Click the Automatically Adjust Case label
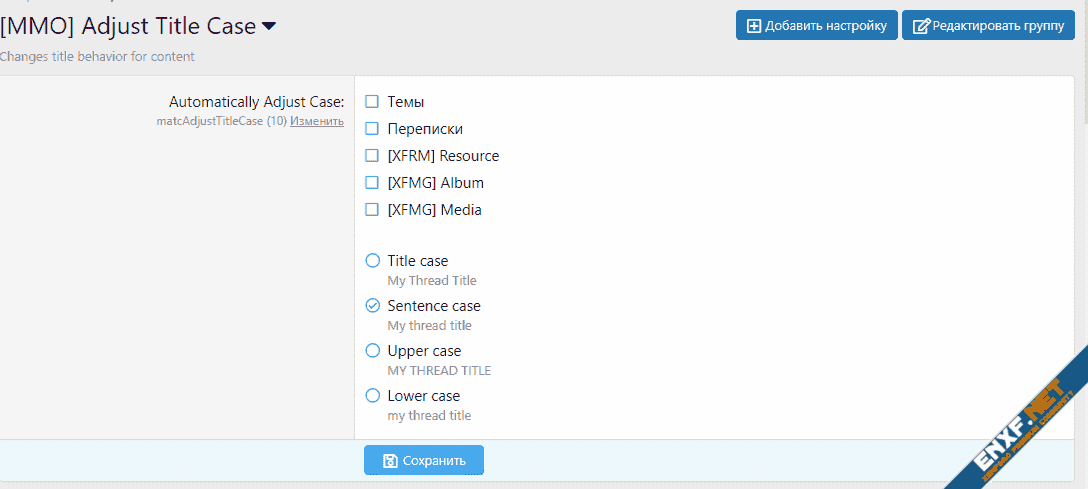 point(256,102)
